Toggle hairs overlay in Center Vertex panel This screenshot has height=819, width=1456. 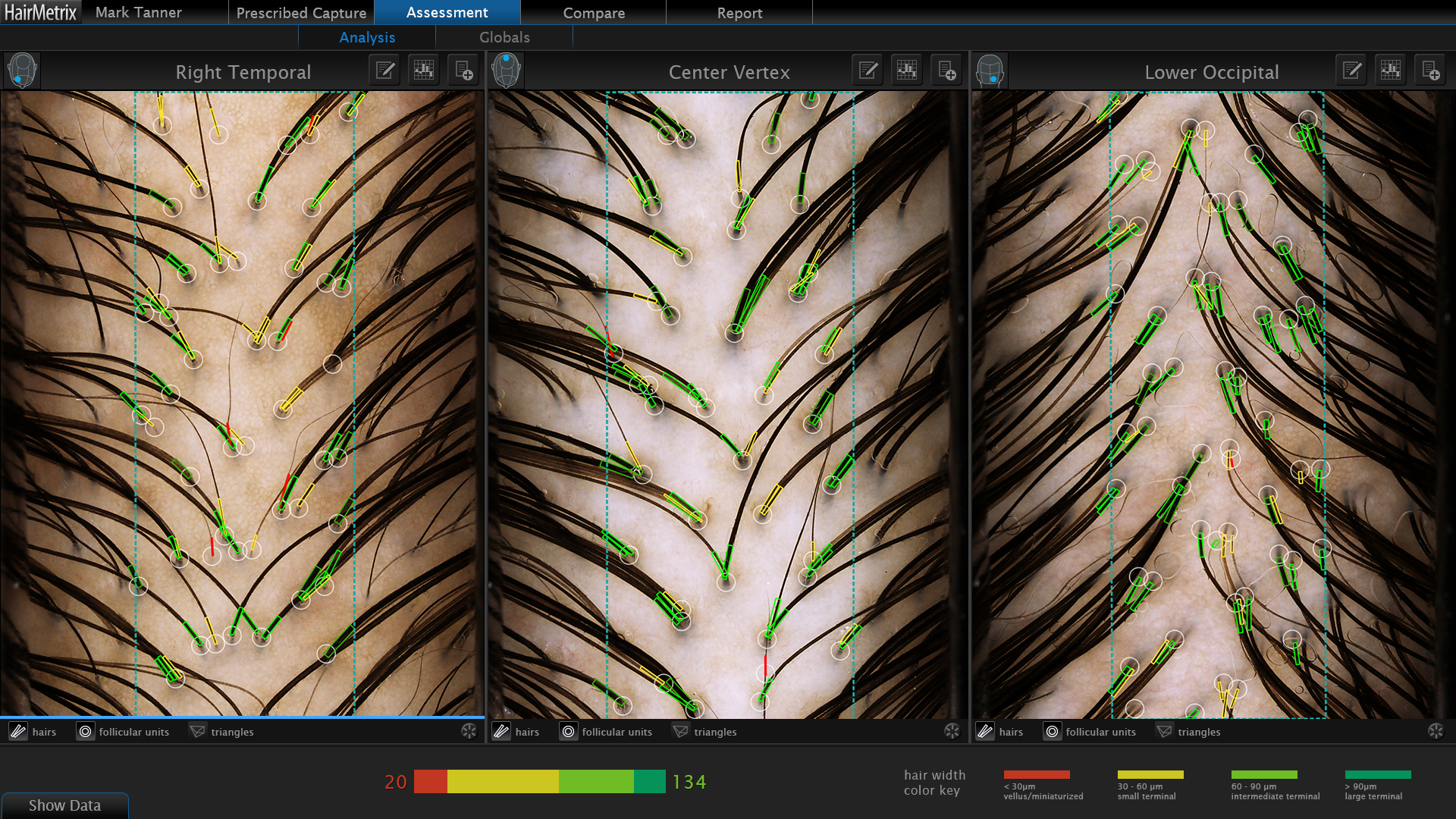516,732
